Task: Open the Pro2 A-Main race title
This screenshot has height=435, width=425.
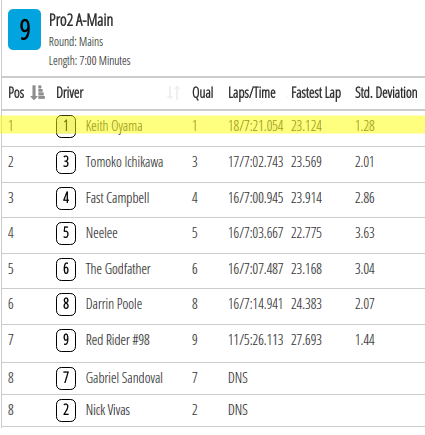Action: [x=81, y=20]
